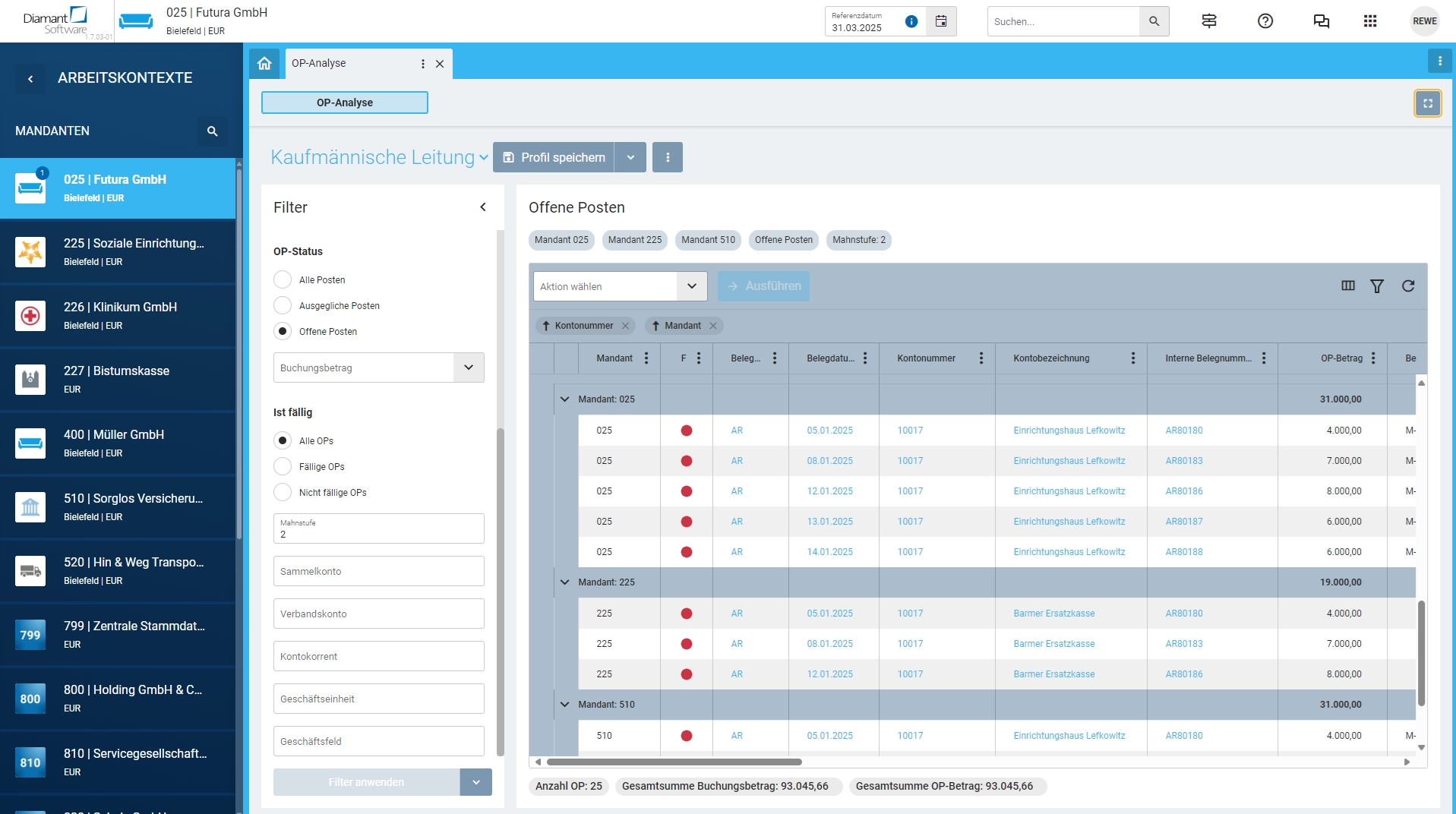Expand the Aktion wählen combo box
1456x814 pixels.
(691, 286)
